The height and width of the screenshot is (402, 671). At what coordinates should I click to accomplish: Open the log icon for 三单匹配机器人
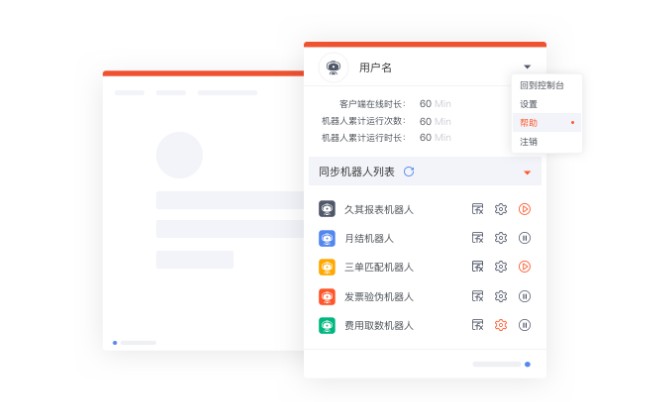pyautogui.click(x=477, y=266)
